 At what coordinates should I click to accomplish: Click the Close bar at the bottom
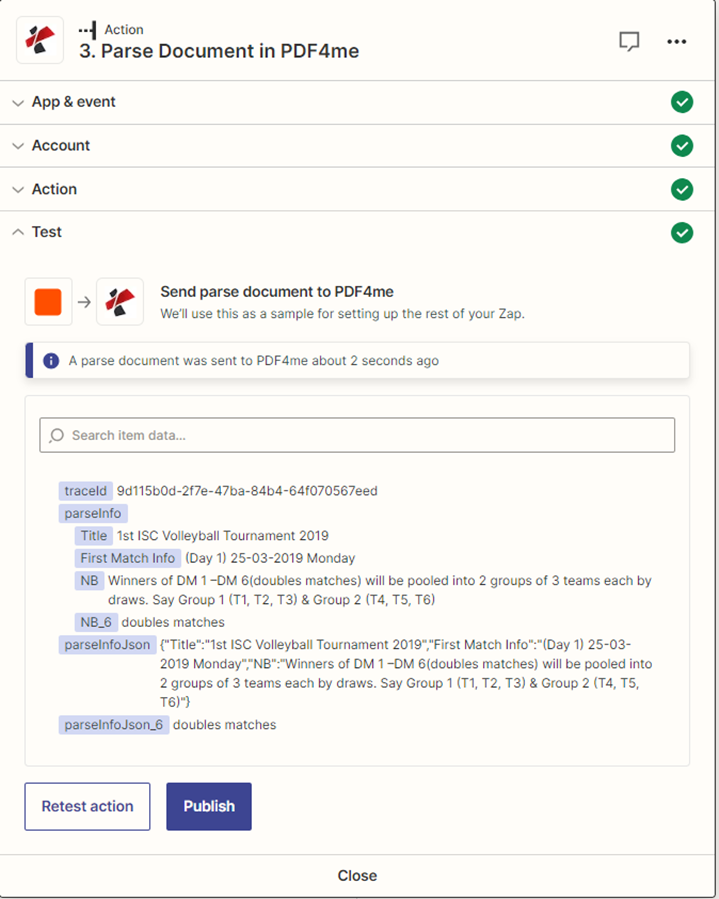(x=357, y=875)
